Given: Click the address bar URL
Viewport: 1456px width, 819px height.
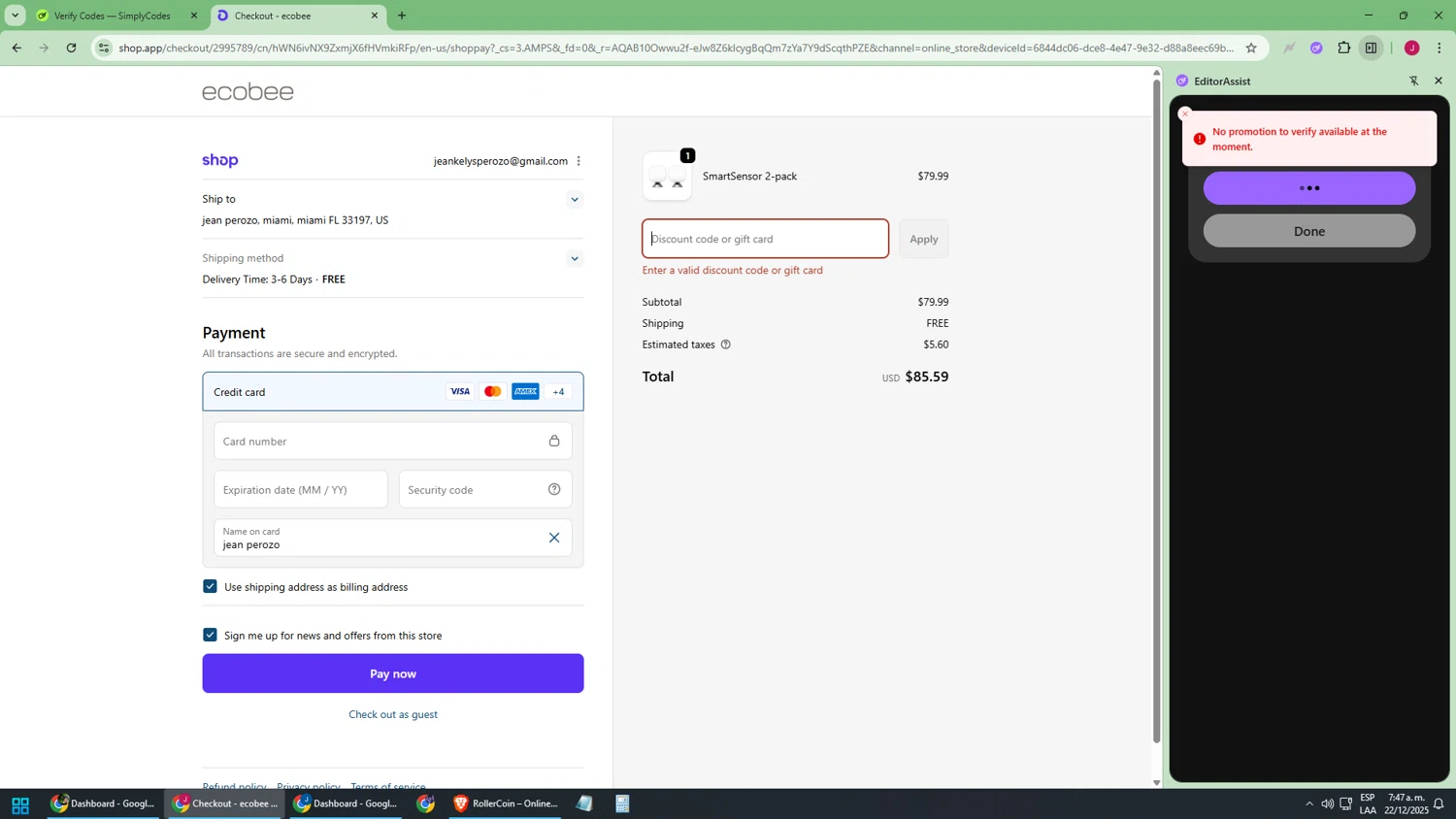Looking at the screenshot, I should [676, 48].
